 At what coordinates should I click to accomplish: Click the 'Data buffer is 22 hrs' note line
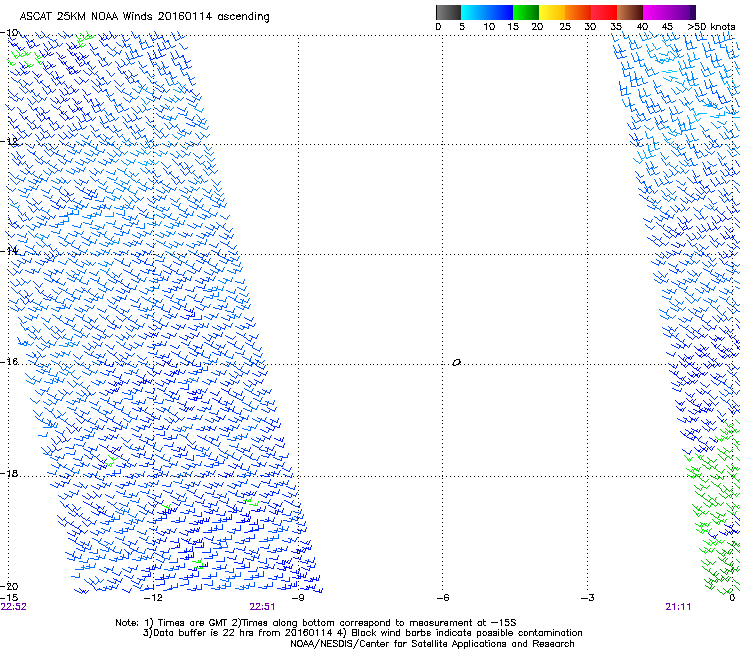pos(362,633)
